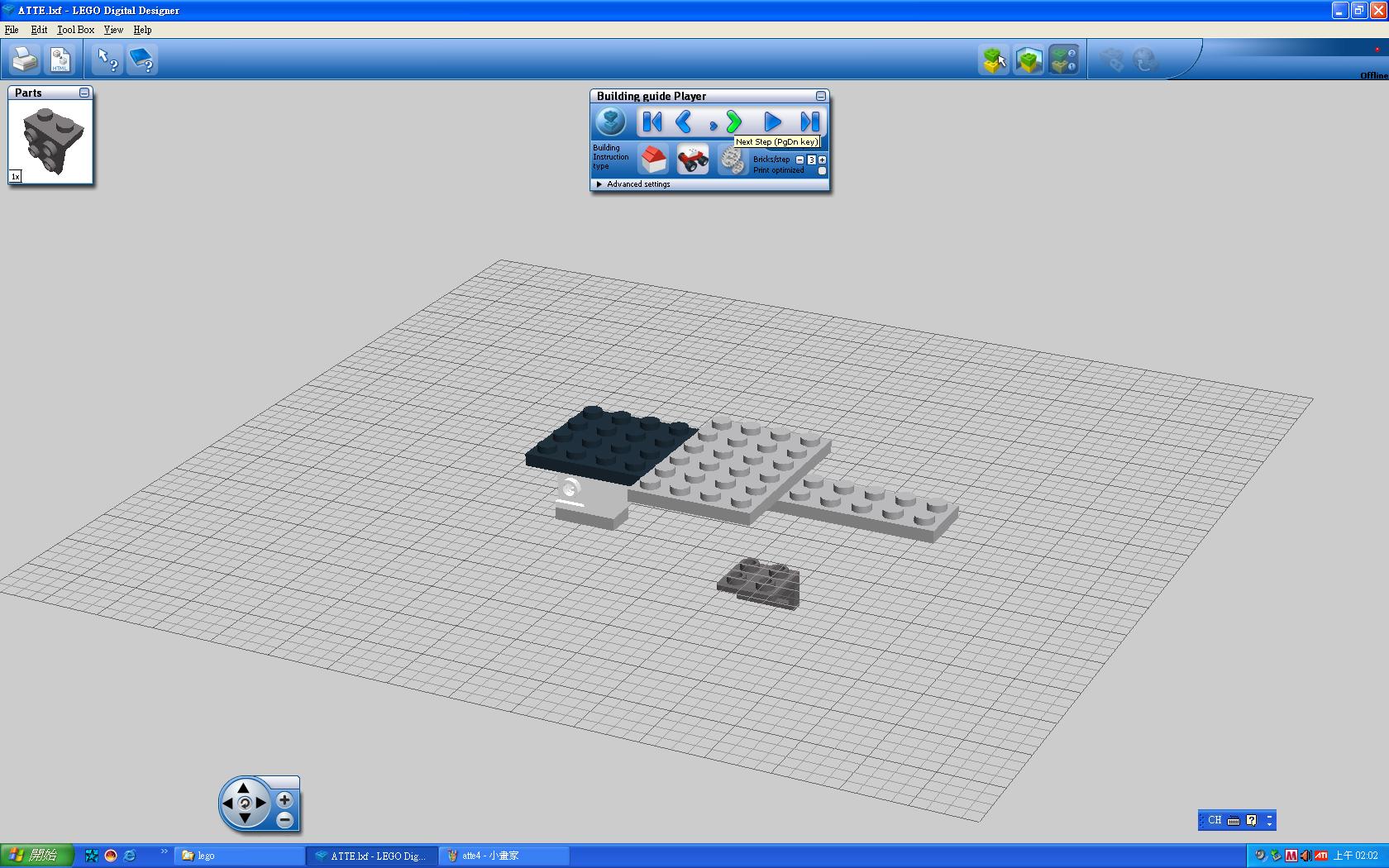Reset the camera view

244,803
